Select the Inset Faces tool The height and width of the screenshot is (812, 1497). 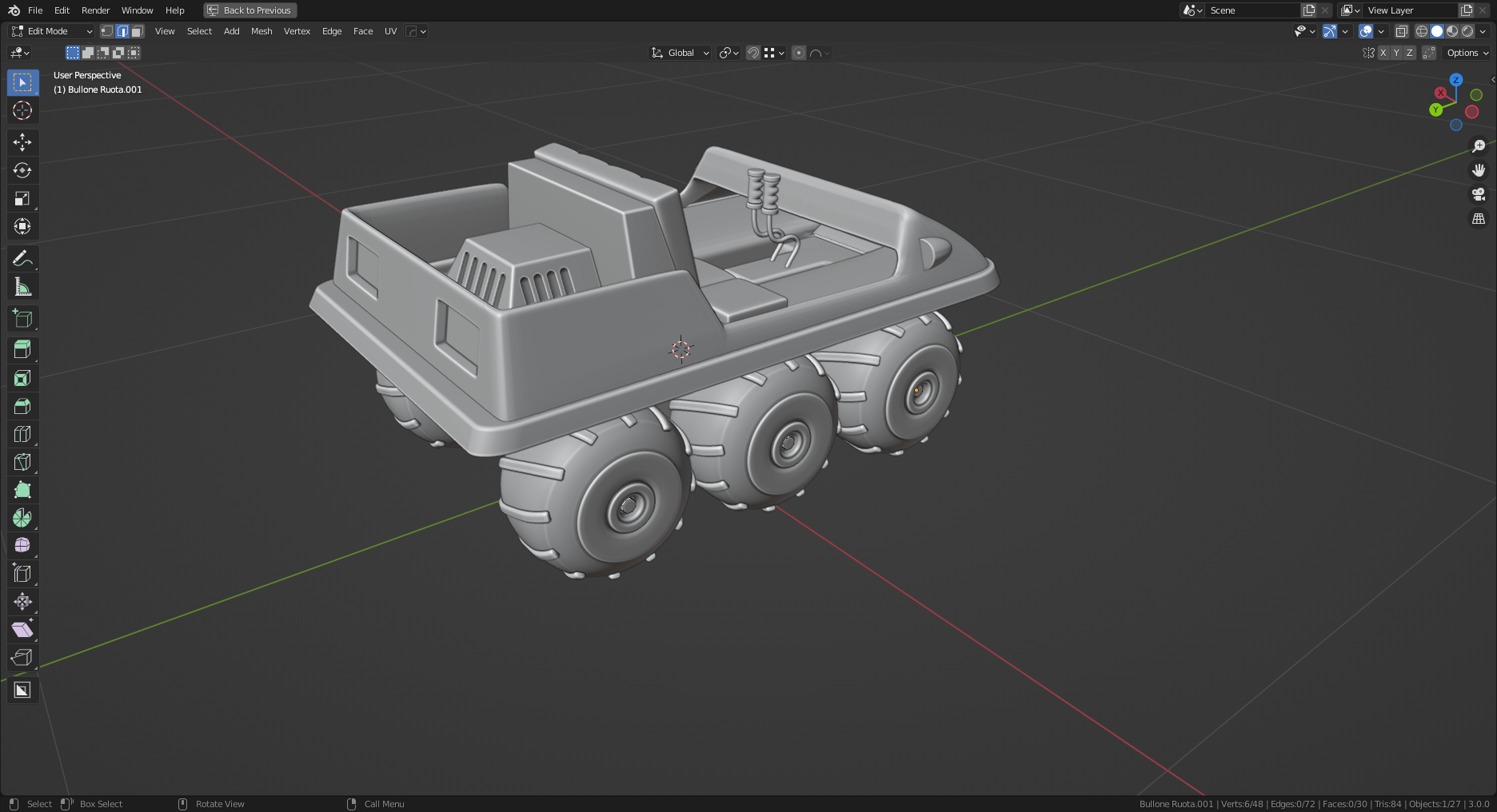click(x=22, y=378)
